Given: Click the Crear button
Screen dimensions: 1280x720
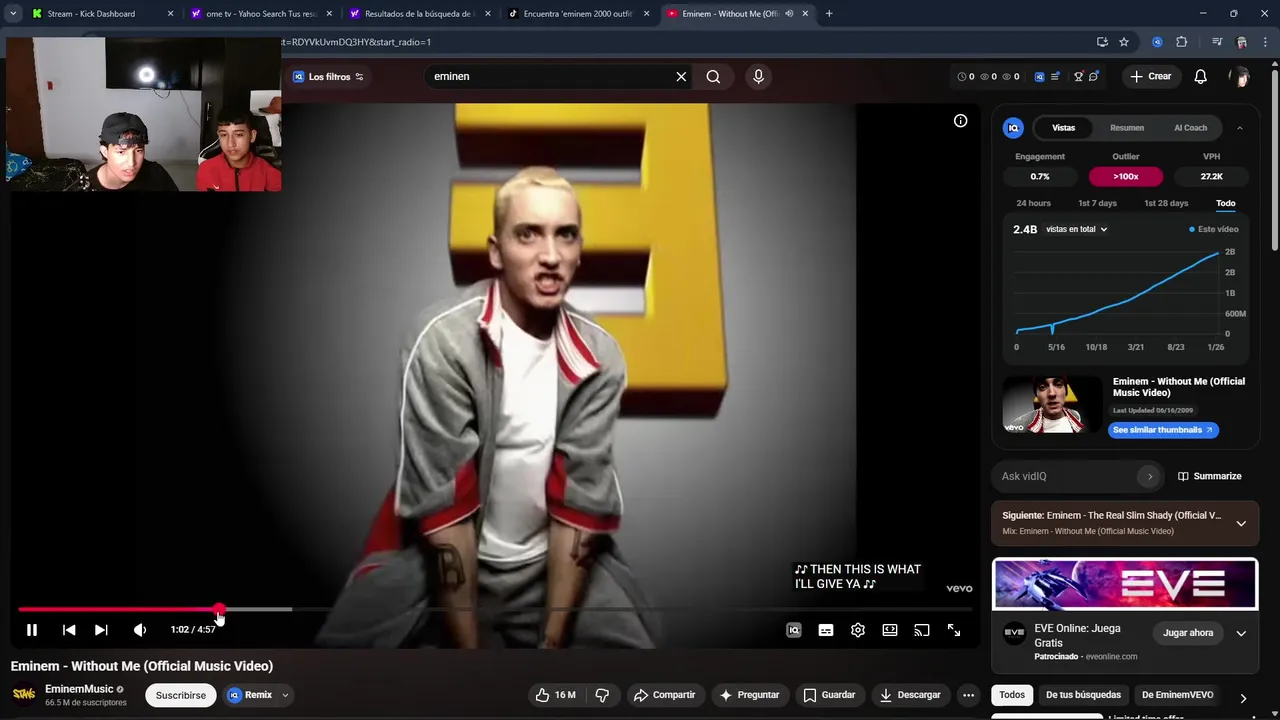Looking at the screenshot, I should (x=1151, y=76).
